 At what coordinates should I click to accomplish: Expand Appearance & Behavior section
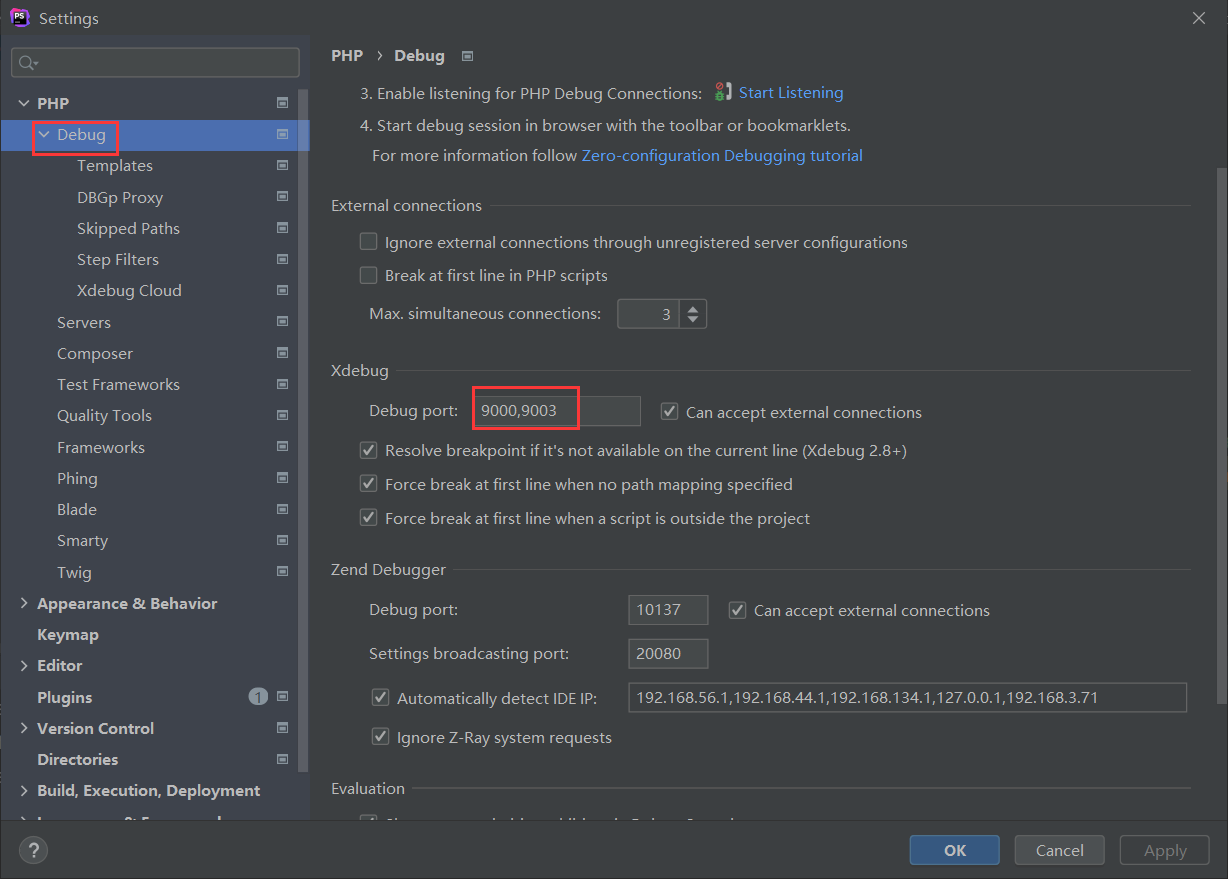point(24,603)
